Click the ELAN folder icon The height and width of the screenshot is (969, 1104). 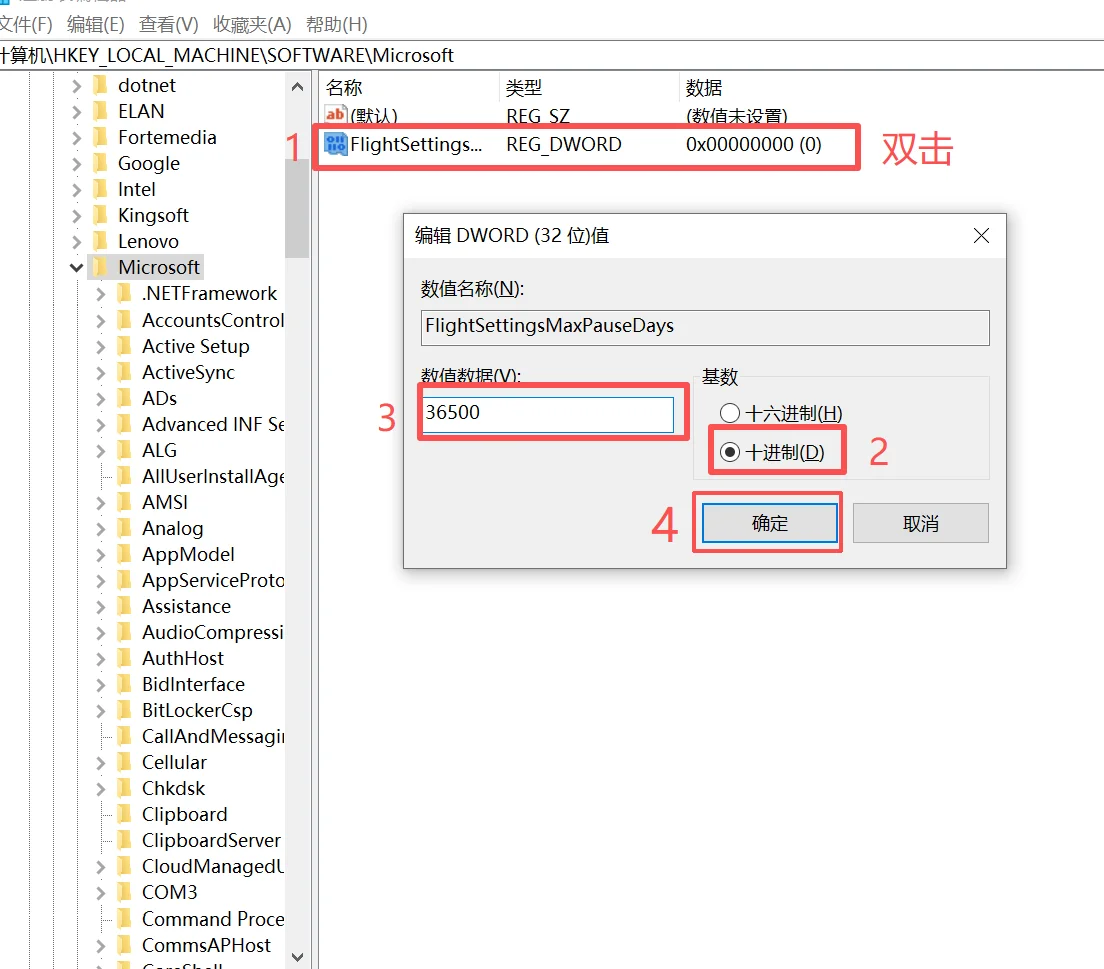click(101, 111)
